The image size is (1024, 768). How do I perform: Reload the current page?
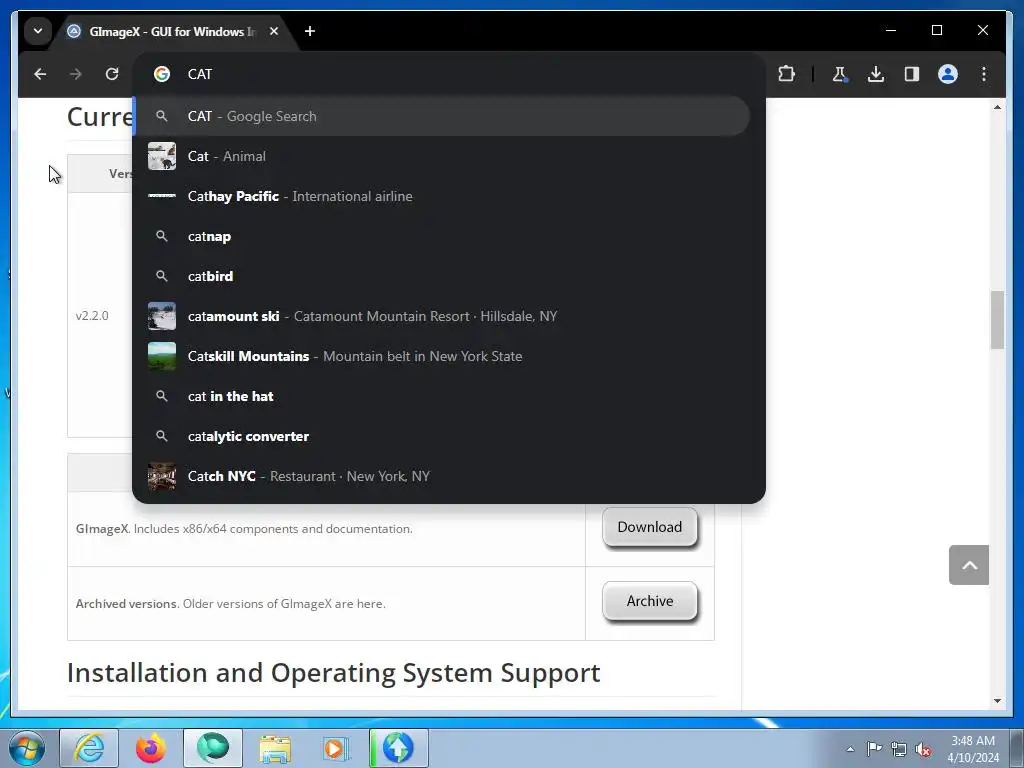point(112,74)
